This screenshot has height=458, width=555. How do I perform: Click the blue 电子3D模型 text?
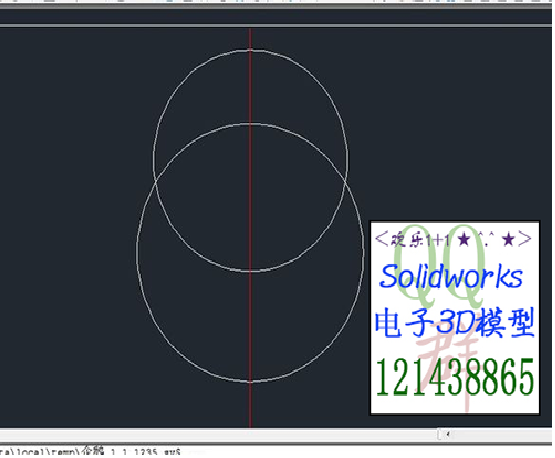click(x=454, y=323)
